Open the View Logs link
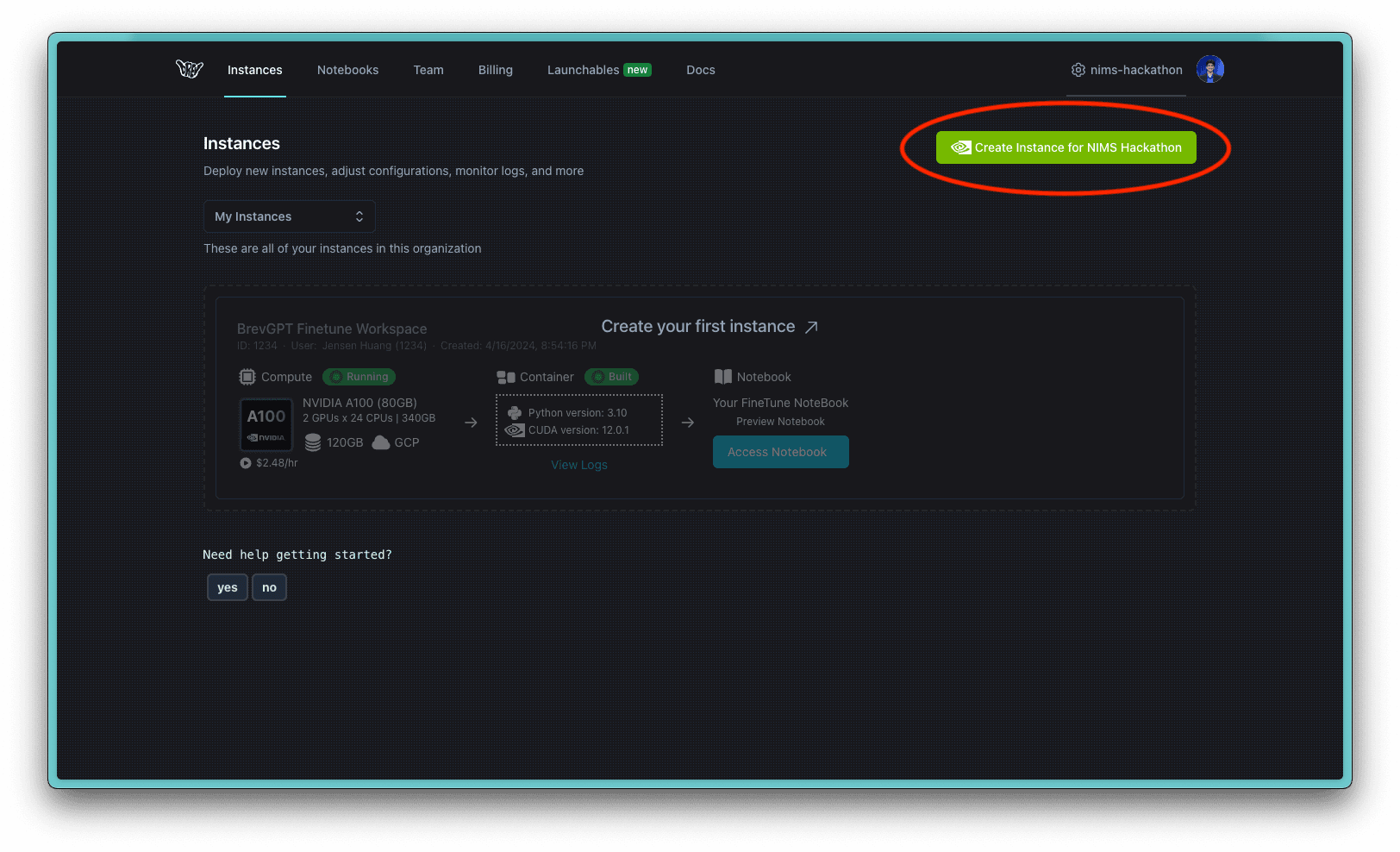The height and width of the screenshot is (852, 1400). coord(579,465)
